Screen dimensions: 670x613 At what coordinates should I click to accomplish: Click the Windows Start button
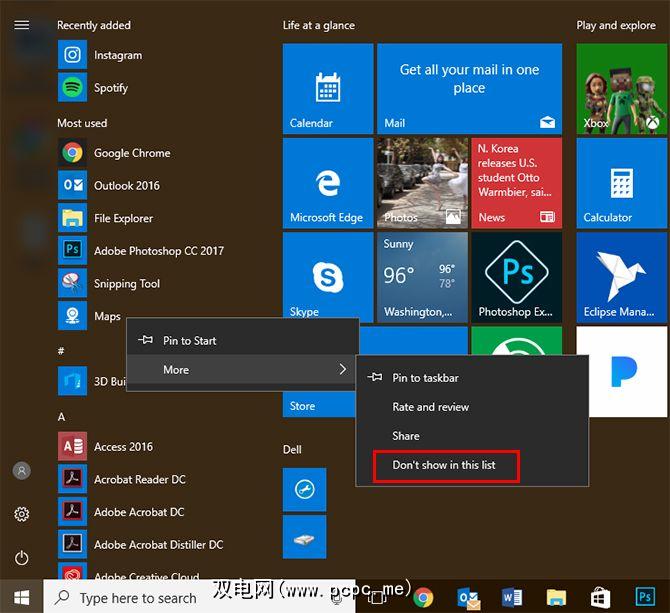tap(22, 597)
